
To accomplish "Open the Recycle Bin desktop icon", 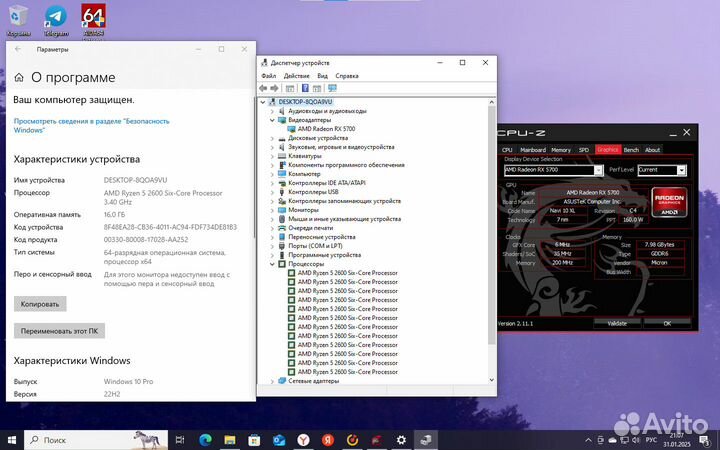I will click(18, 20).
